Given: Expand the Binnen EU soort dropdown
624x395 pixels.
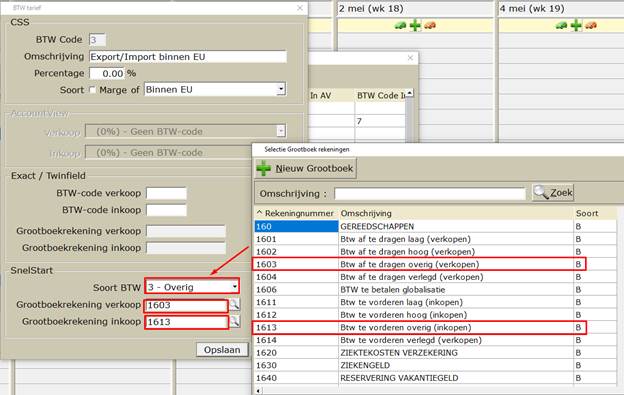Looking at the screenshot, I should [x=281, y=90].
